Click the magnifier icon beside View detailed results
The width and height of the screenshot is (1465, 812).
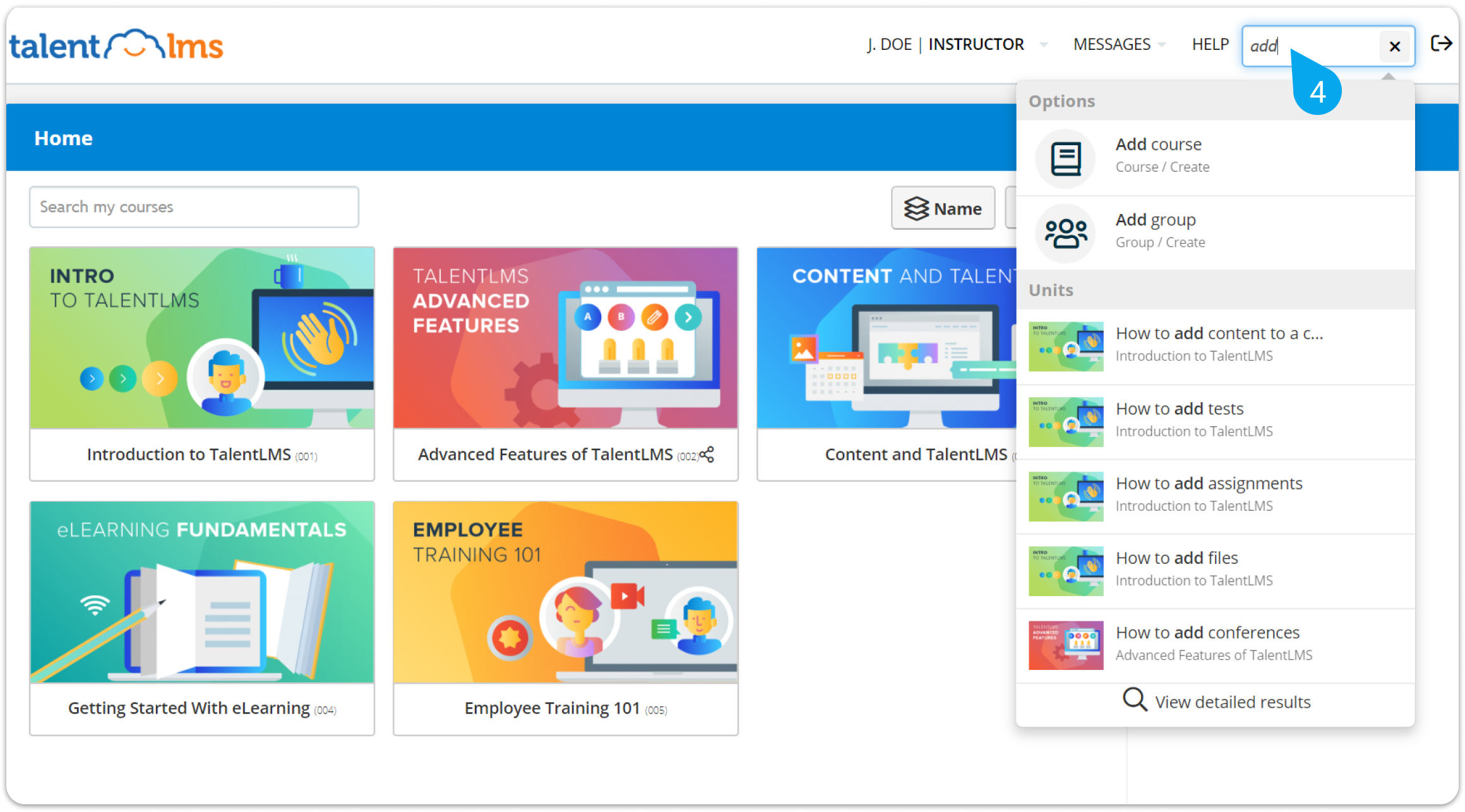tap(1135, 700)
